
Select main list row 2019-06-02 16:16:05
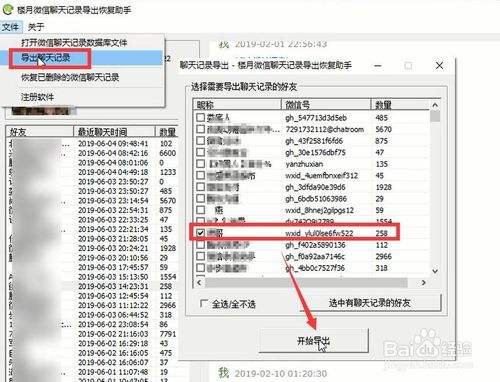[93, 353]
